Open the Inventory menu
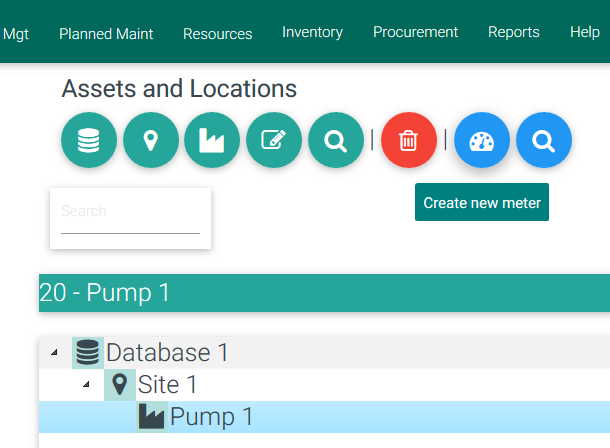 pos(312,32)
